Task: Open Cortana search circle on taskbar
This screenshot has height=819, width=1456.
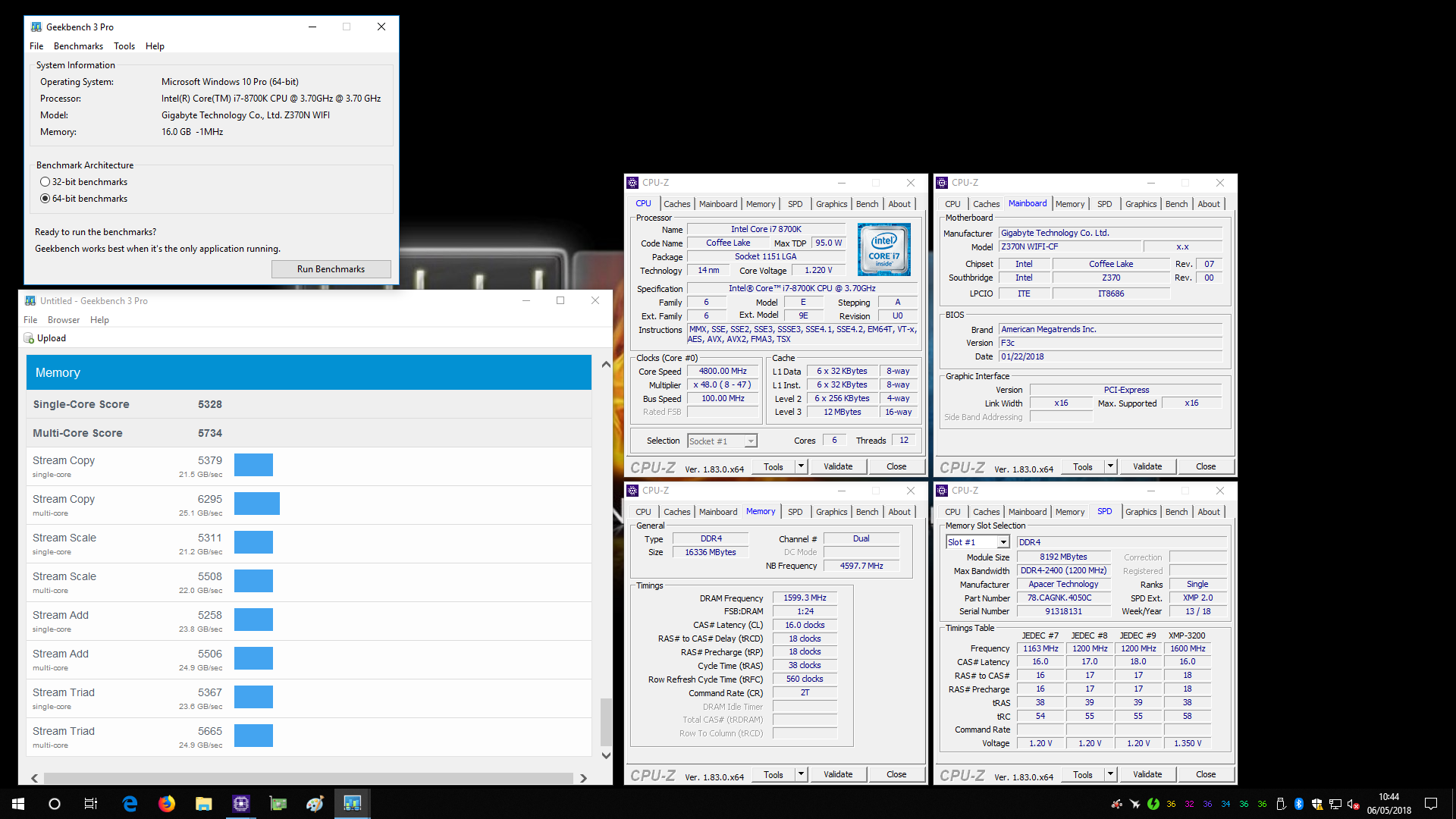Action: pos(55,804)
